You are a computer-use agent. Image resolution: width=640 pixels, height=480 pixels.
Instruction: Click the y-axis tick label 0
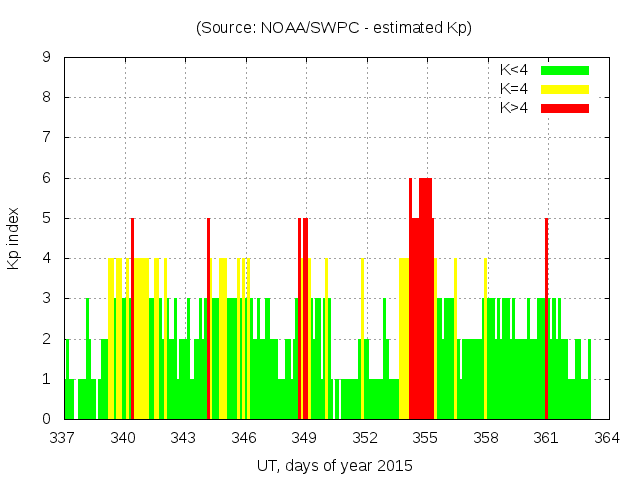point(47,419)
